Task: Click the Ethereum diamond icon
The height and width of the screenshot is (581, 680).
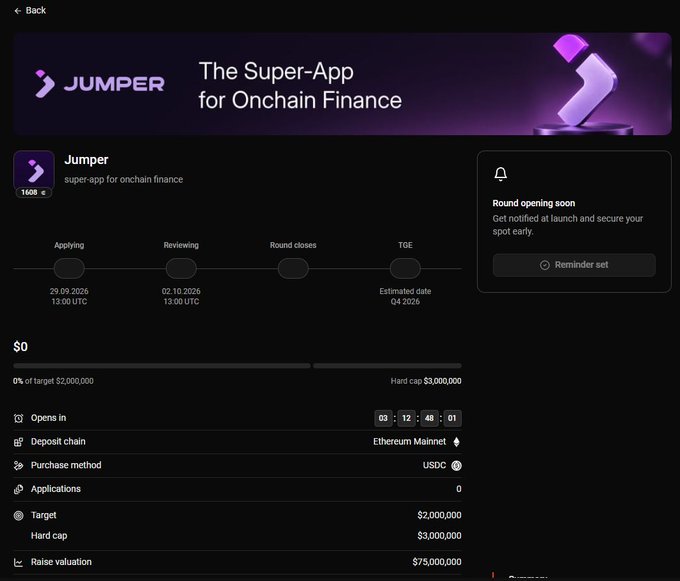Action: (456, 442)
